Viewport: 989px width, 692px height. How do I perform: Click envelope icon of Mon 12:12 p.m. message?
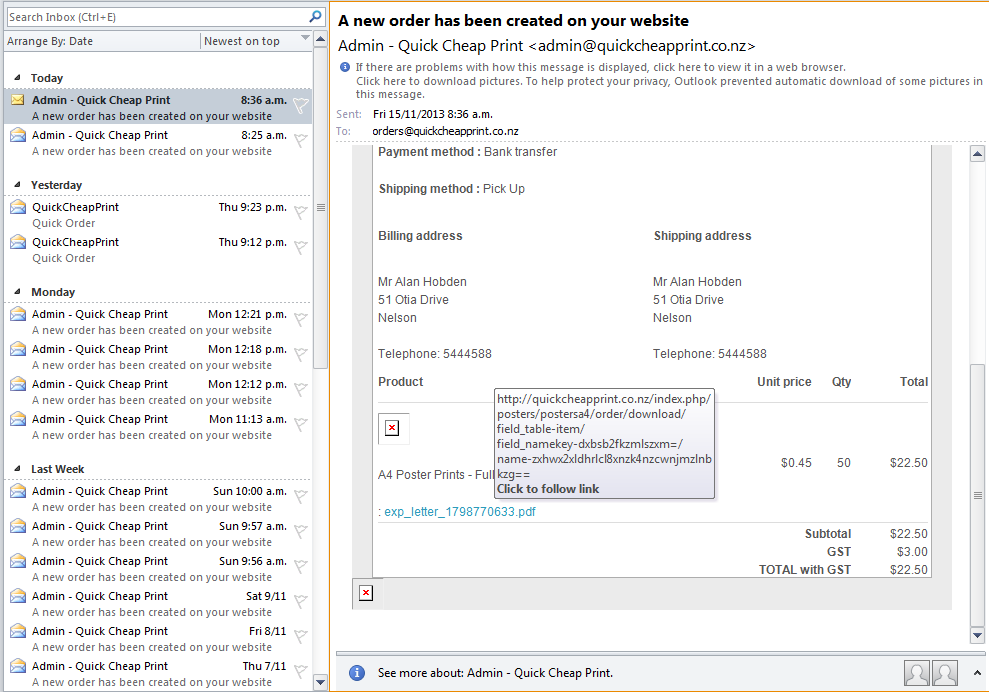(x=18, y=383)
